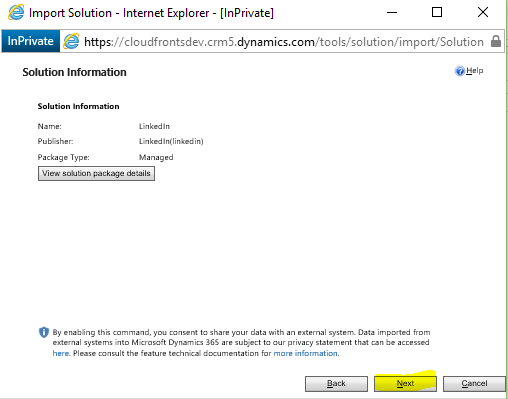Click the 'Publisher:' label
This screenshot has width=508, height=399.
point(55,141)
